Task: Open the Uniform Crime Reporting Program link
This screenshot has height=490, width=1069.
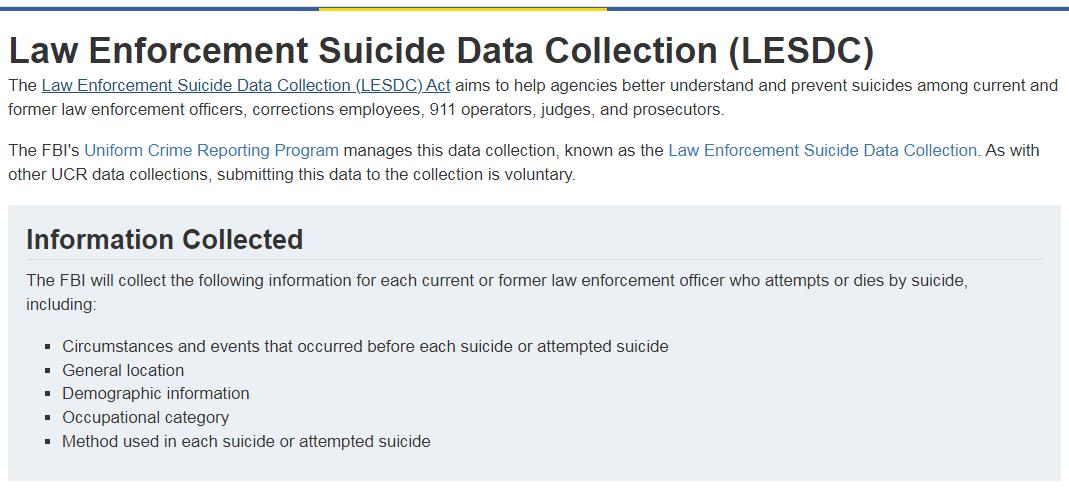Action: tap(211, 151)
